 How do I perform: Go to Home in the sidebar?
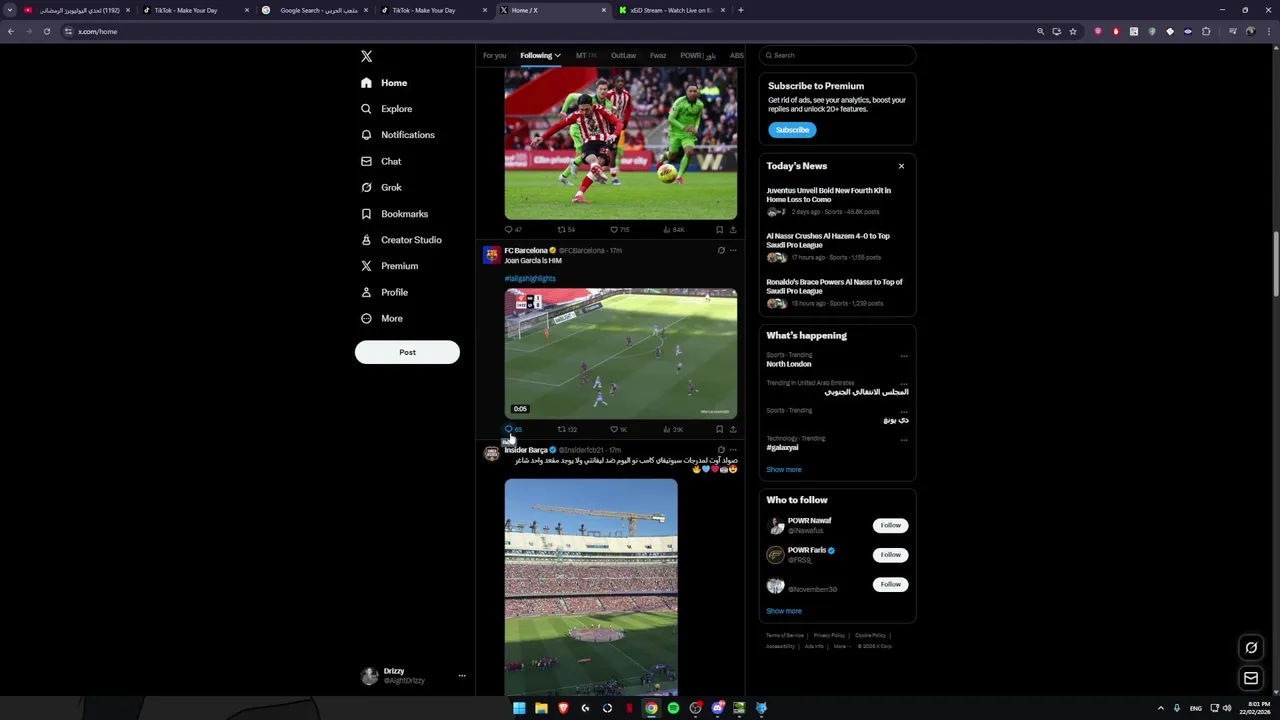tap(384, 83)
